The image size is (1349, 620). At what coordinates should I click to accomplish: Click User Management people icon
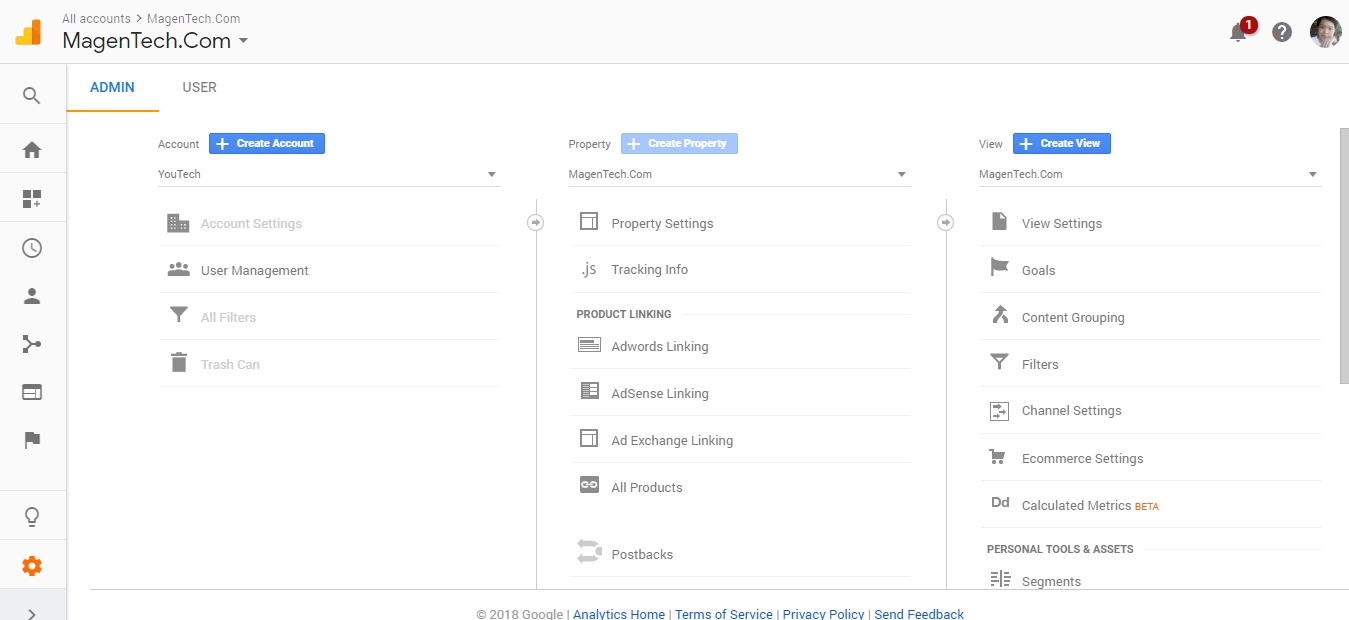(178, 270)
